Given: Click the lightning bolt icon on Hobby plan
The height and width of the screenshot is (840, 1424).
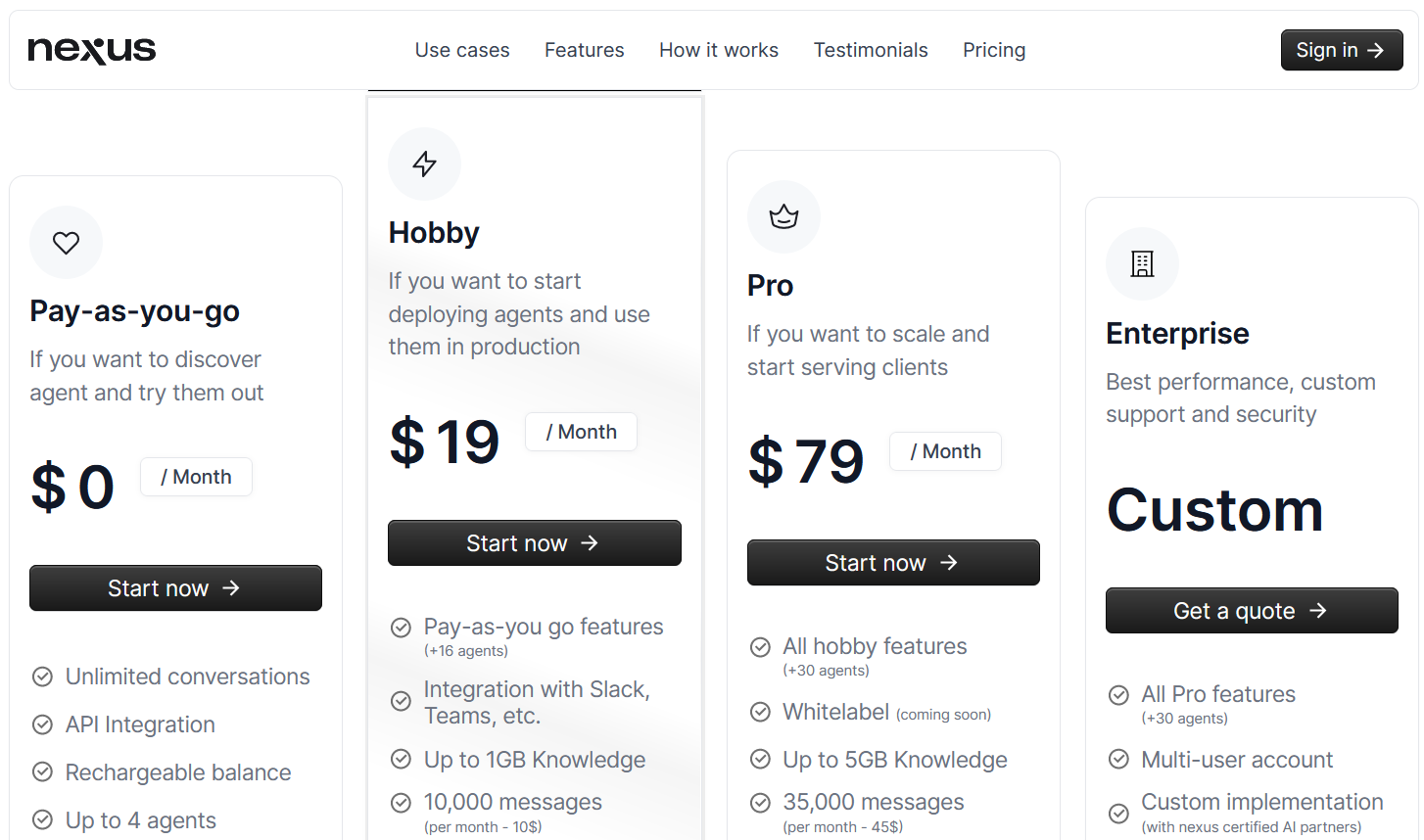Looking at the screenshot, I should (424, 163).
